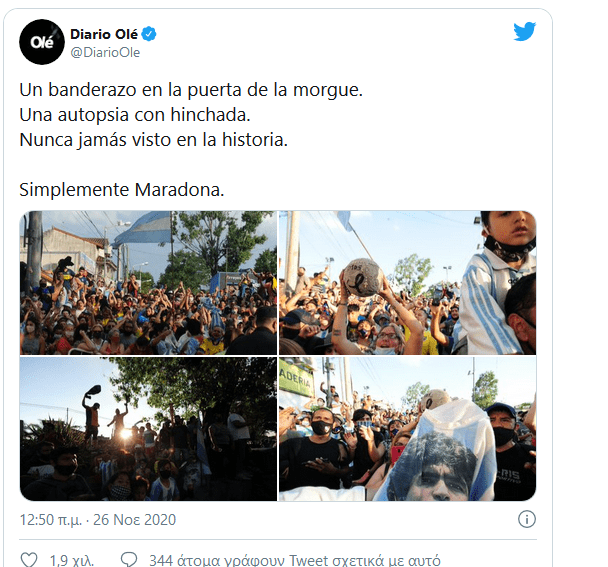Open the tweet info icon
Image resolution: width=608 pixels, height=567 pixels.
(527, 519)
